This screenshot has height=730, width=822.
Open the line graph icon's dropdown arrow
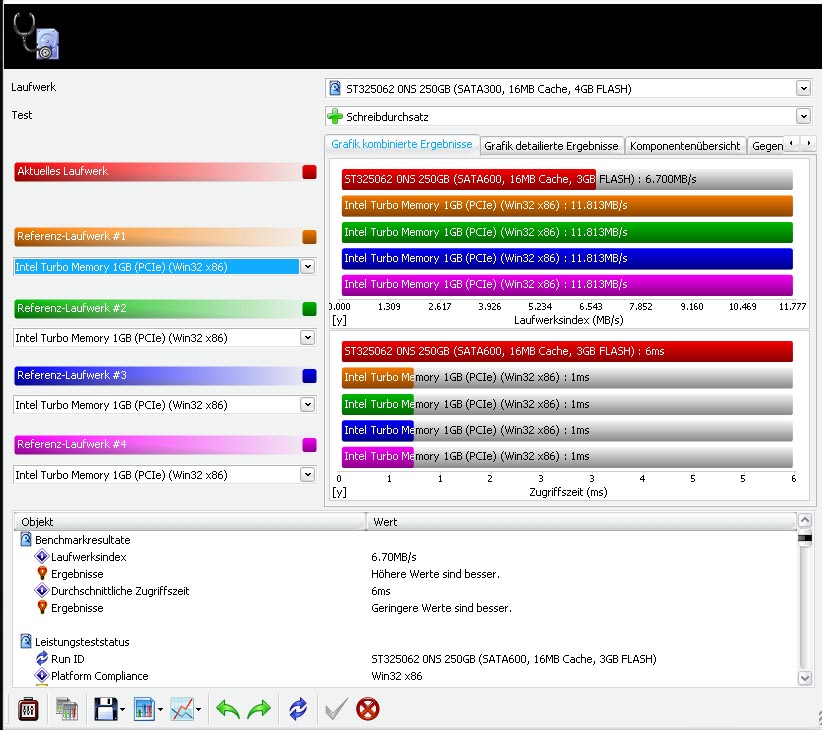(x=198, y=710)
